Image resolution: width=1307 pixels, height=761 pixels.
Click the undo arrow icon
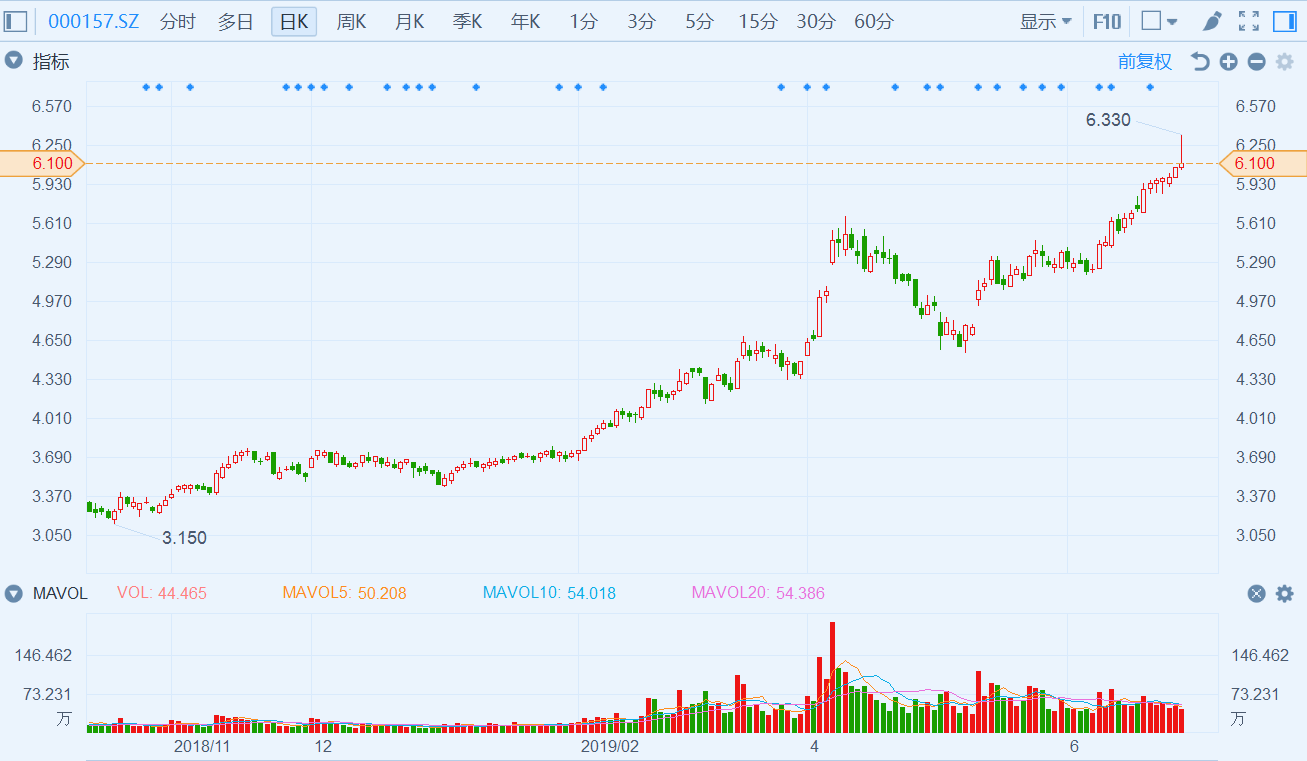[x=1200, y=62]
